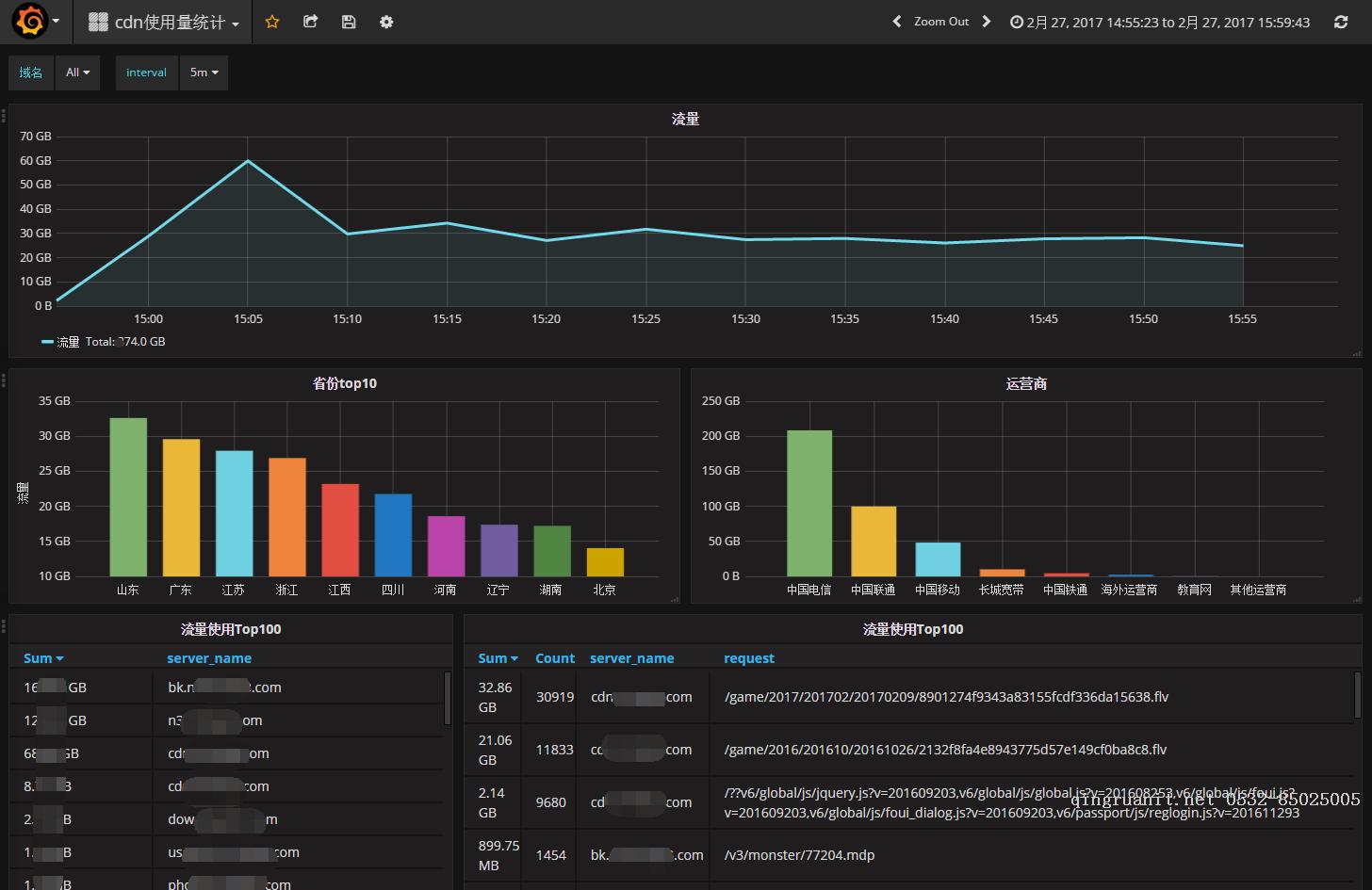Toggle 流量 series in legend
Viewport: 1372px width, 890px height.
[68, 342]
